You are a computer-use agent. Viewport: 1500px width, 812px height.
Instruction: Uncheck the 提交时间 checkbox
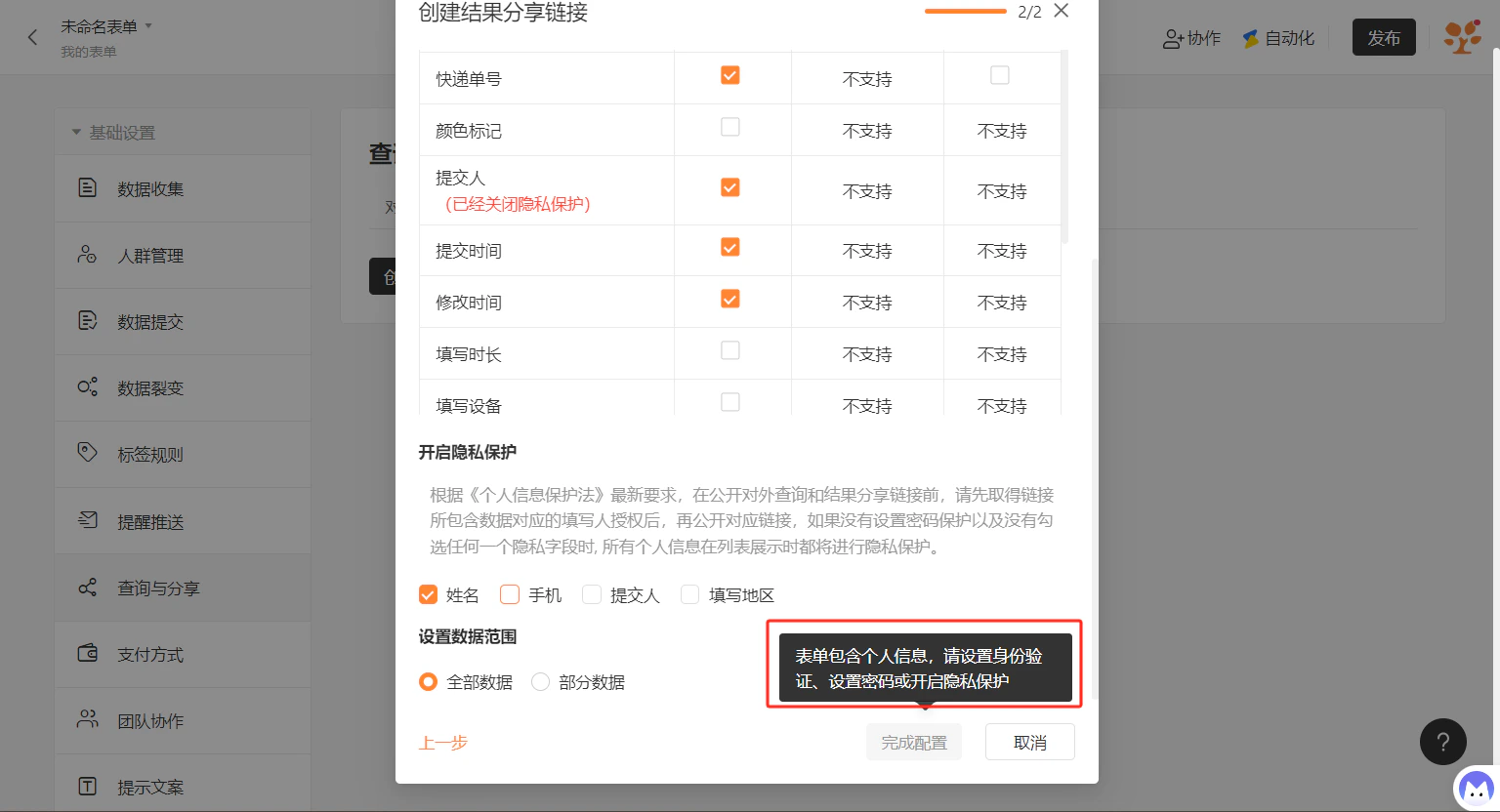pos(729,248)
